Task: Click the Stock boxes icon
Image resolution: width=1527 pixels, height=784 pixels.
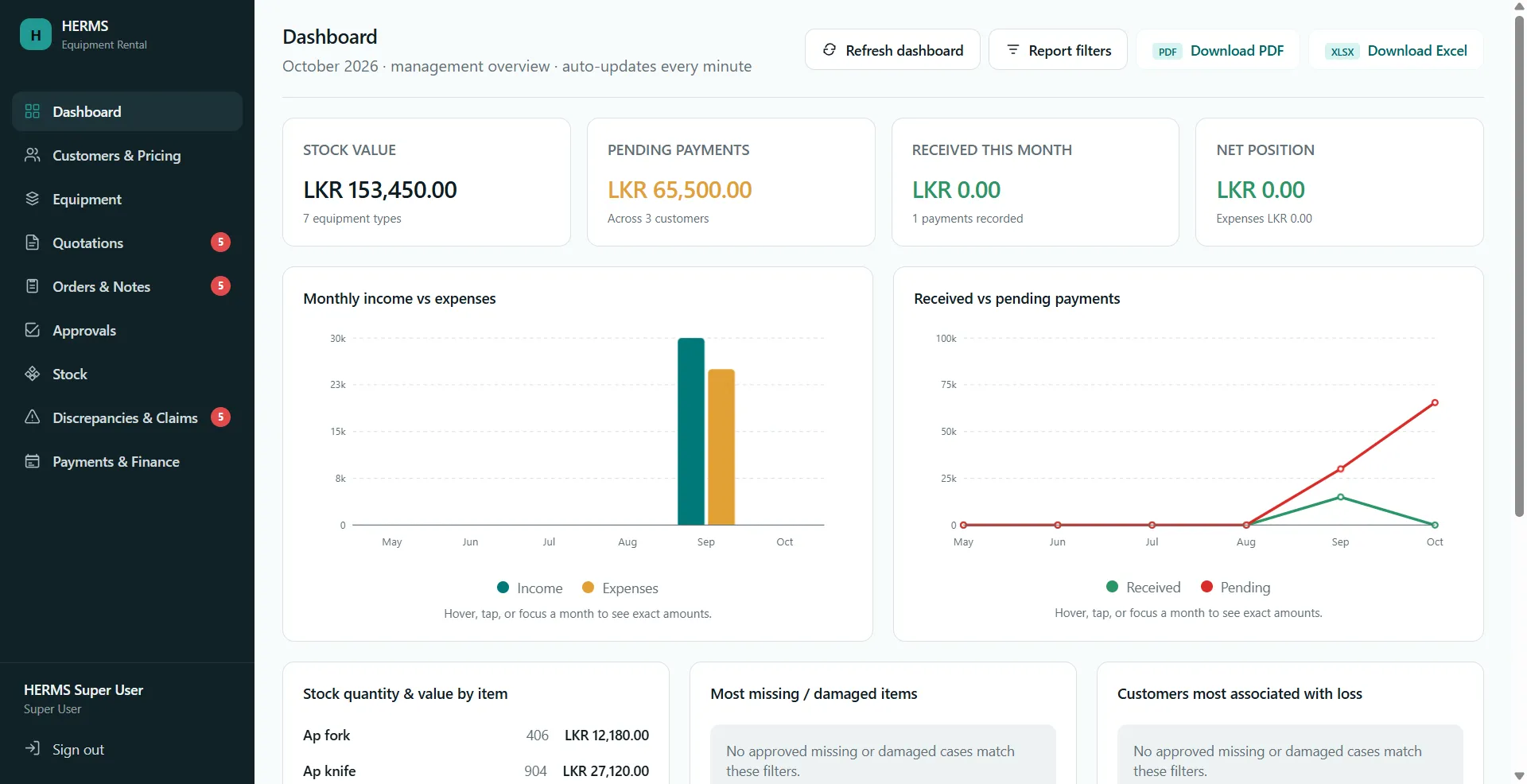Action: click(33, 374)
